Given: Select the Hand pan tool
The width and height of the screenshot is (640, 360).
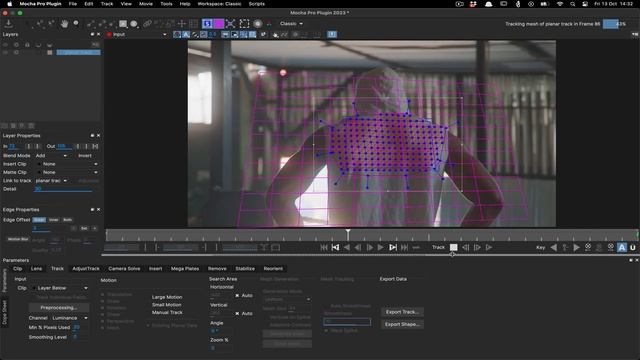Looking at the screenshot, I should click(64, 24).
